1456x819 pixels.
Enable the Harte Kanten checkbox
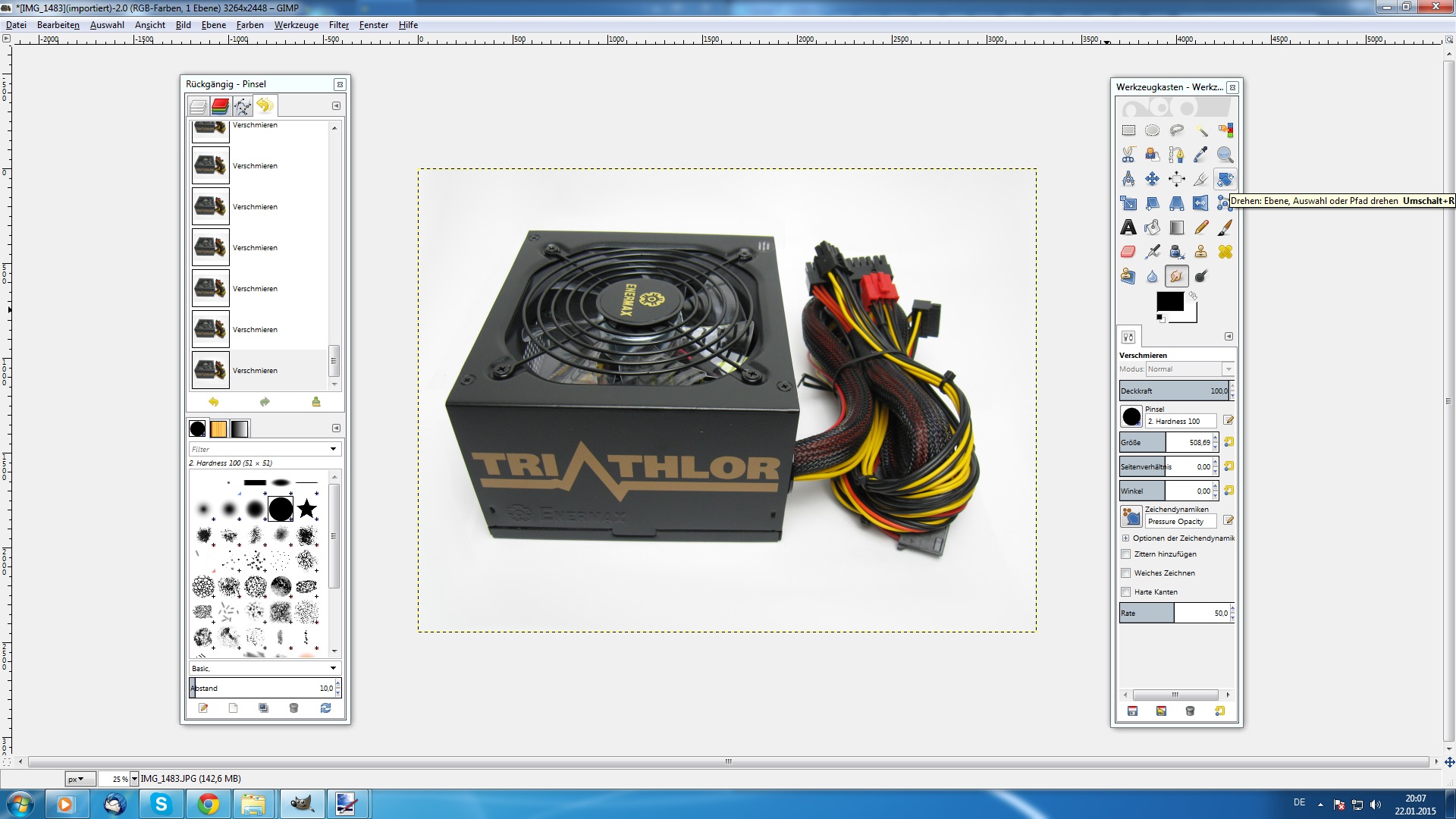pyautogui.click(x=1126, y=592)
